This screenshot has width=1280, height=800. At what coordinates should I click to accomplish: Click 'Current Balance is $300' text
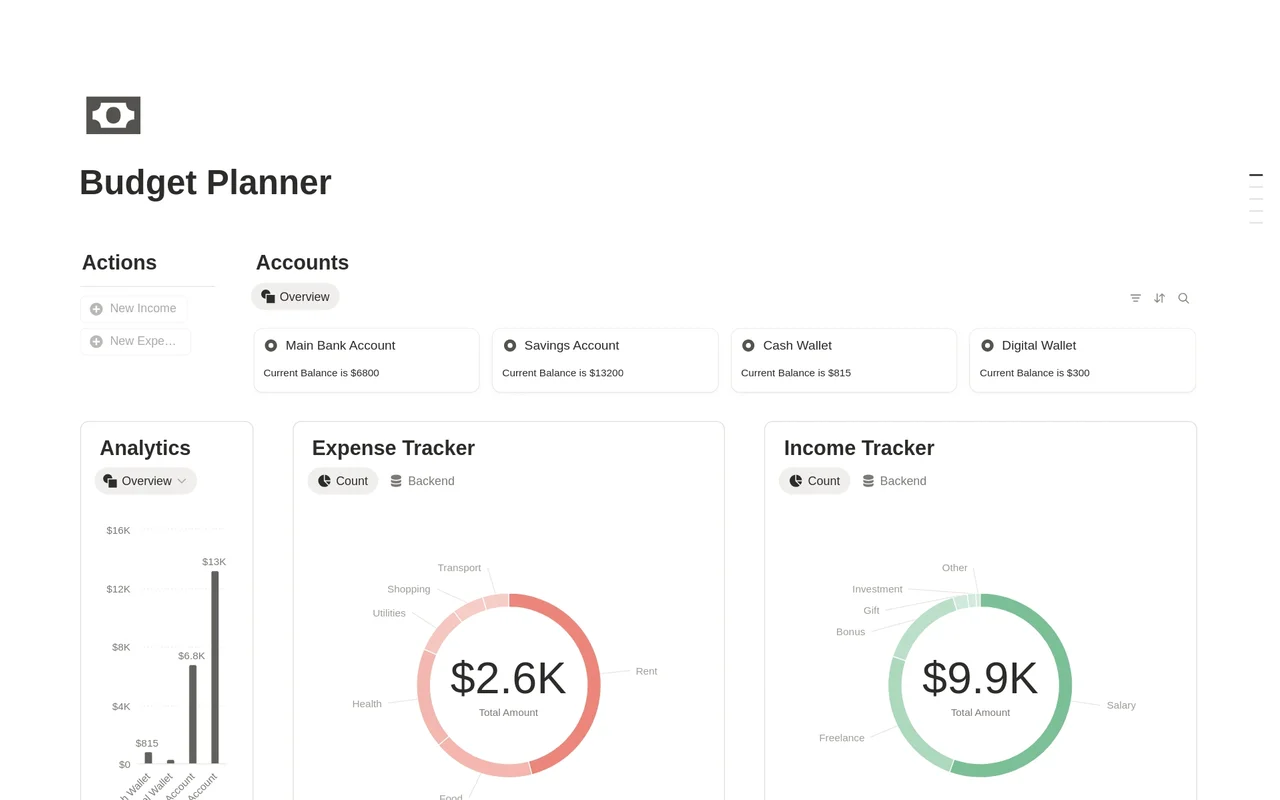click(x=1035, y=373)
